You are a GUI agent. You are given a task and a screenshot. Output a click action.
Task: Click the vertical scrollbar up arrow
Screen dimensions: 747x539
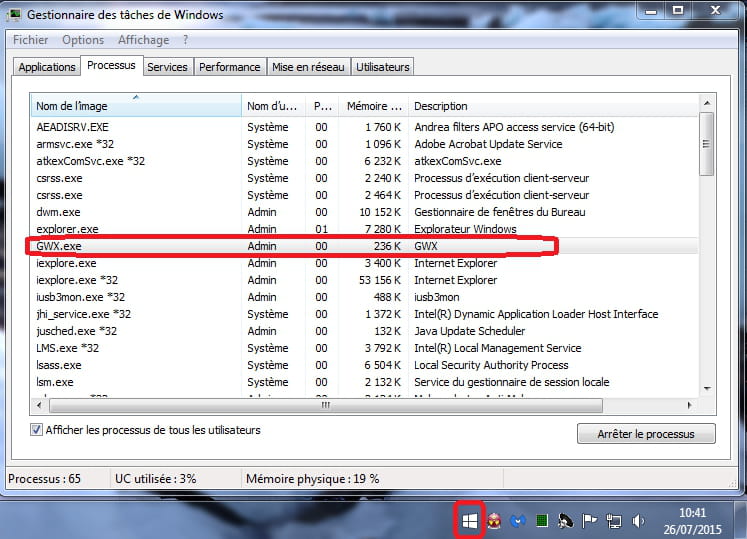coord(707,102)
